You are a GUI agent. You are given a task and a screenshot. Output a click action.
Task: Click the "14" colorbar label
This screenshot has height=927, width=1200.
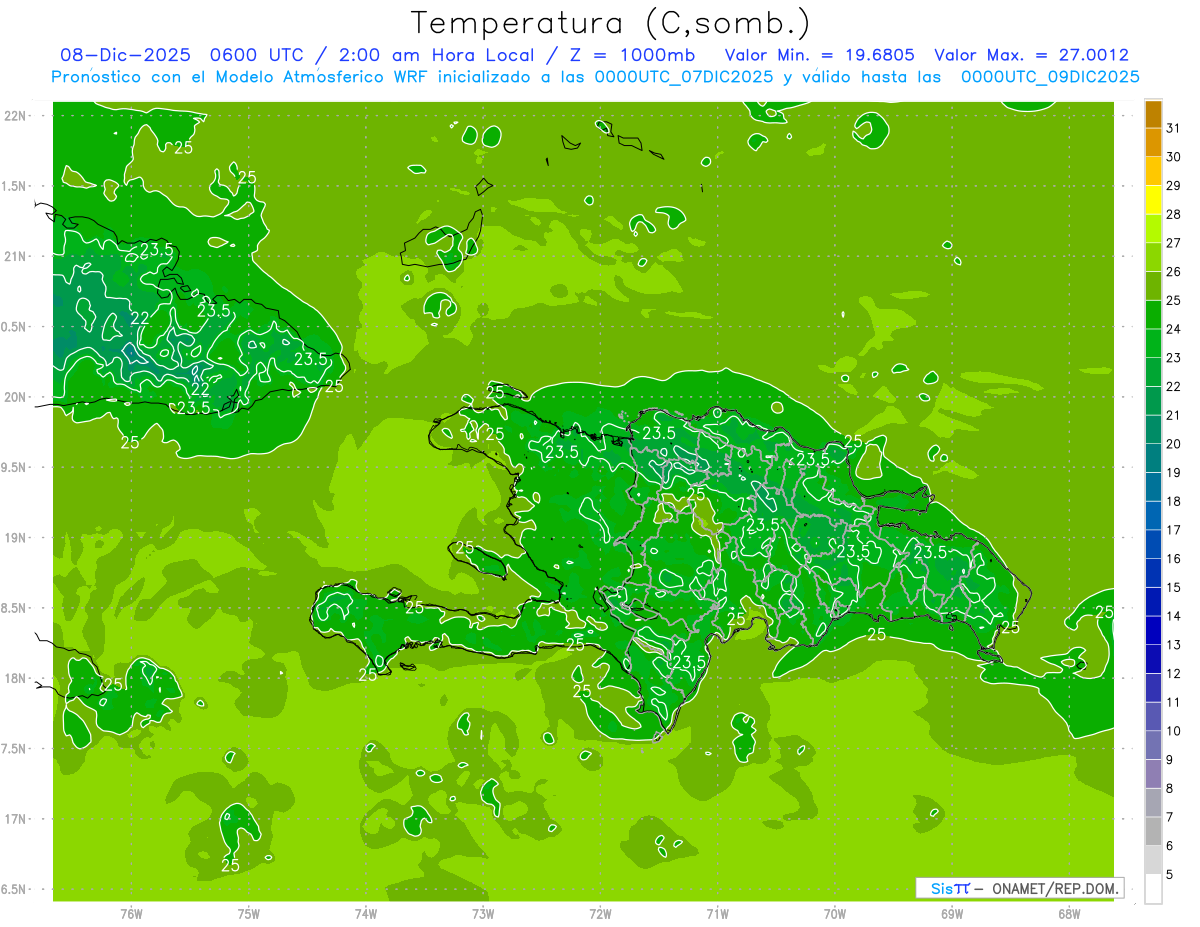1174,616
